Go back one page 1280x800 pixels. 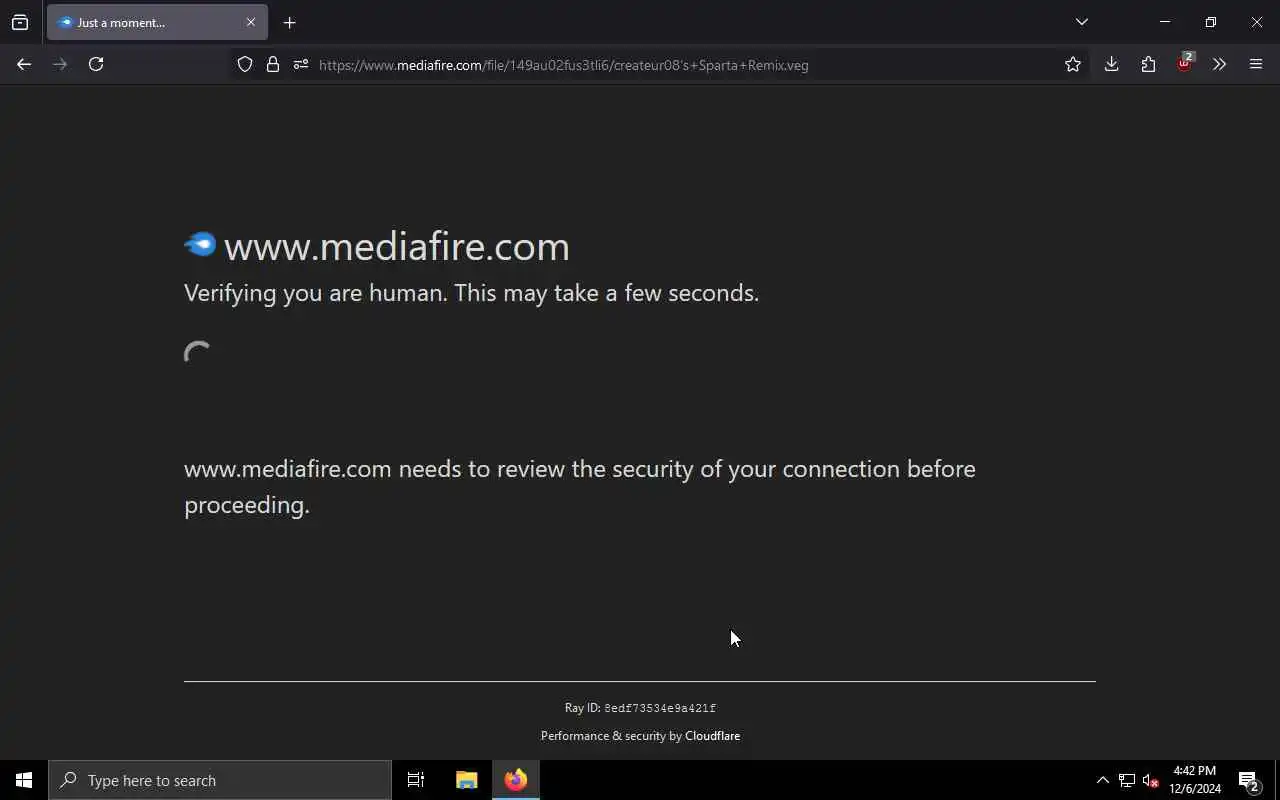[x=24, y=64]
